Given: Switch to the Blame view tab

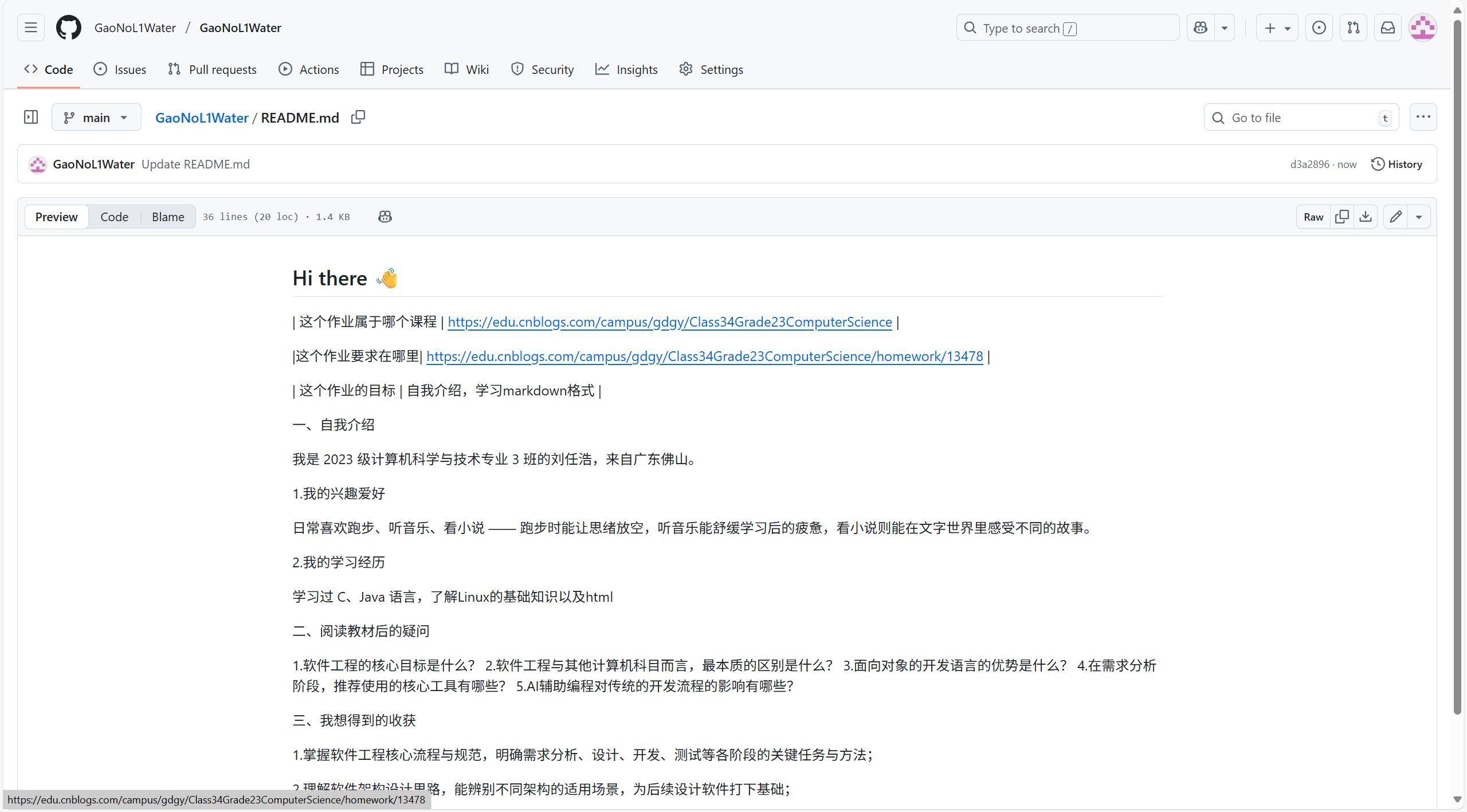Looking at the screenshot, I should (x=167, y=216).
